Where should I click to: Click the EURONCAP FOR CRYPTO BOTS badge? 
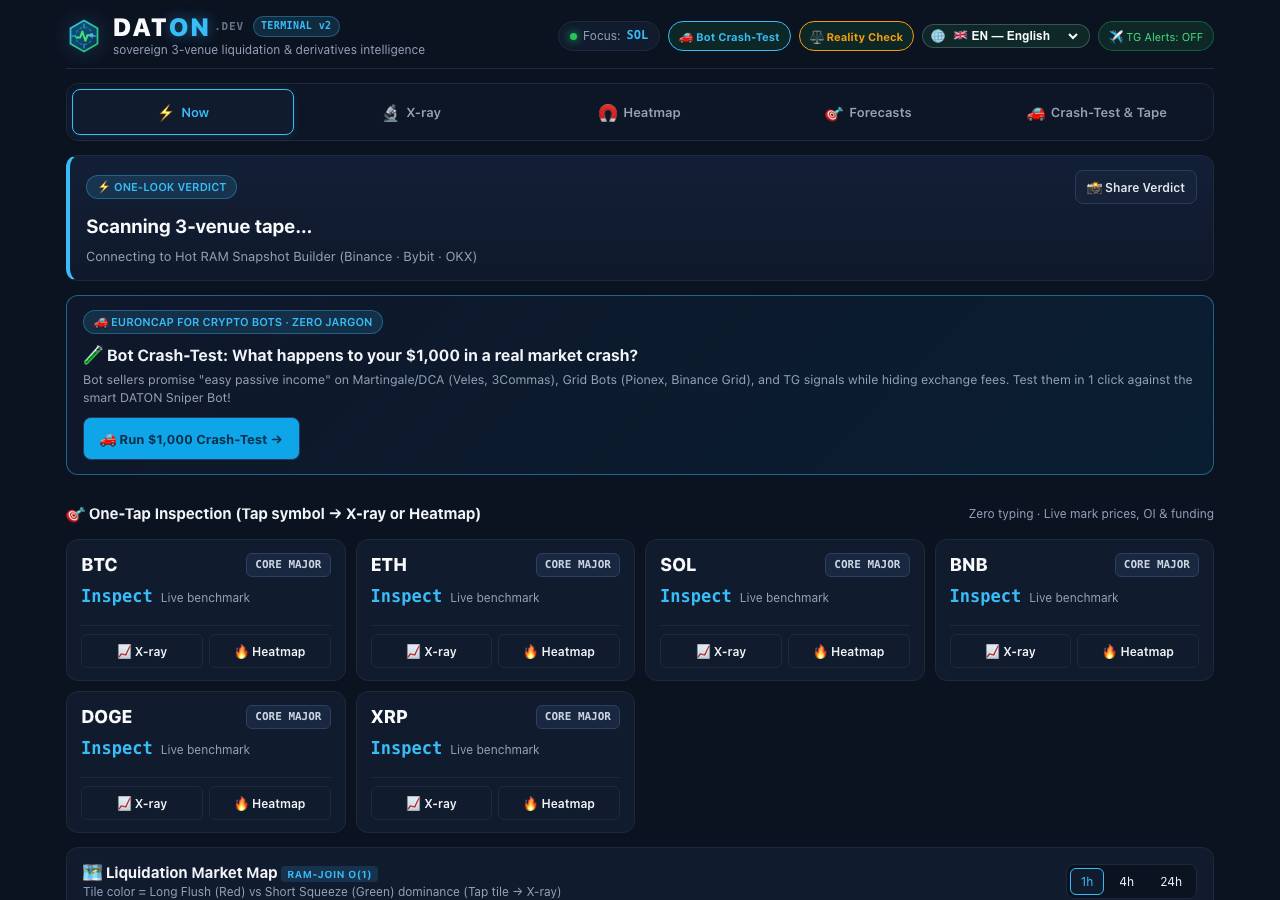[233, 322]
